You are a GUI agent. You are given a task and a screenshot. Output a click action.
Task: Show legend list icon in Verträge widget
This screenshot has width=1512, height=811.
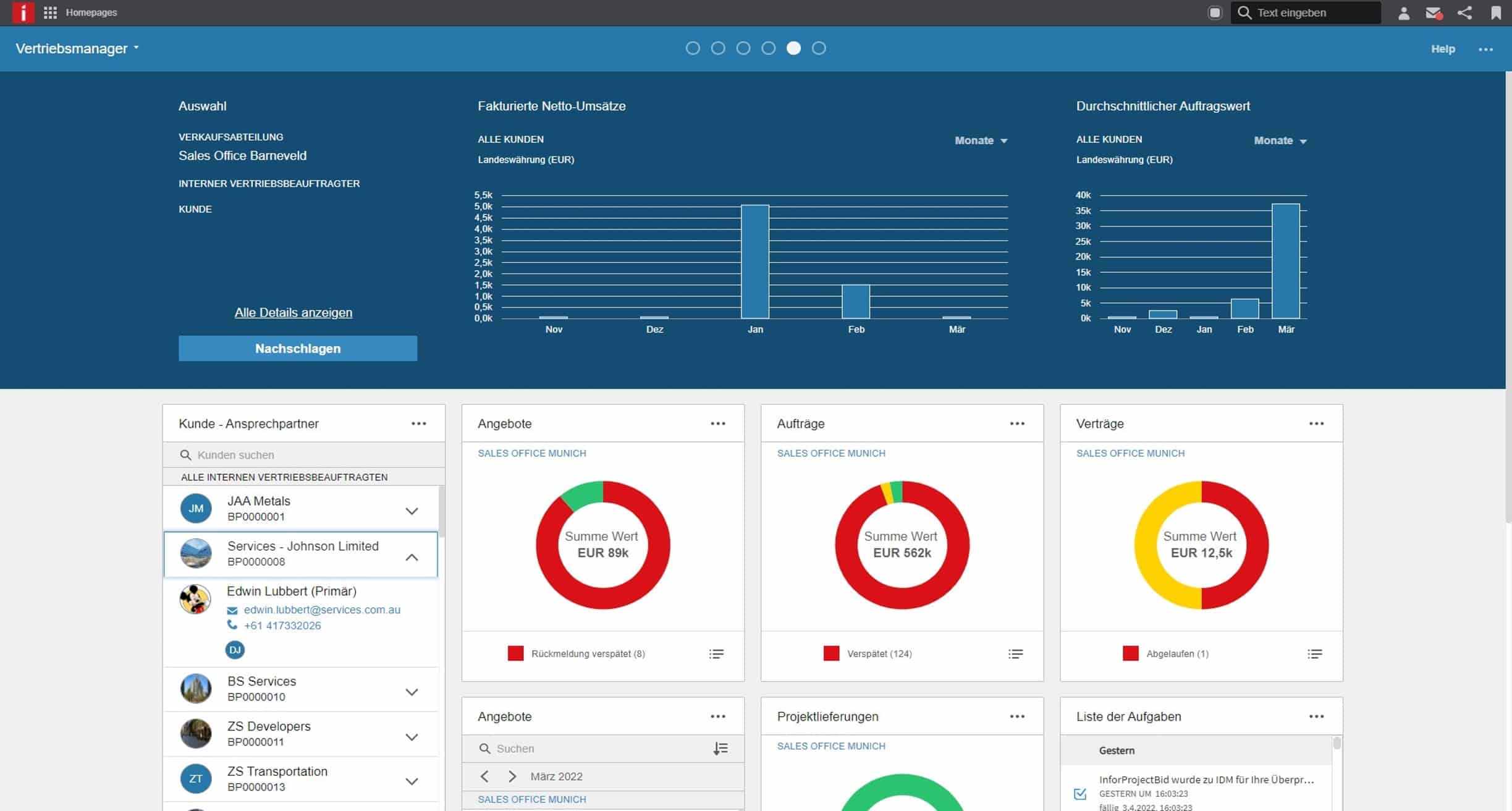click(1315, 653)
